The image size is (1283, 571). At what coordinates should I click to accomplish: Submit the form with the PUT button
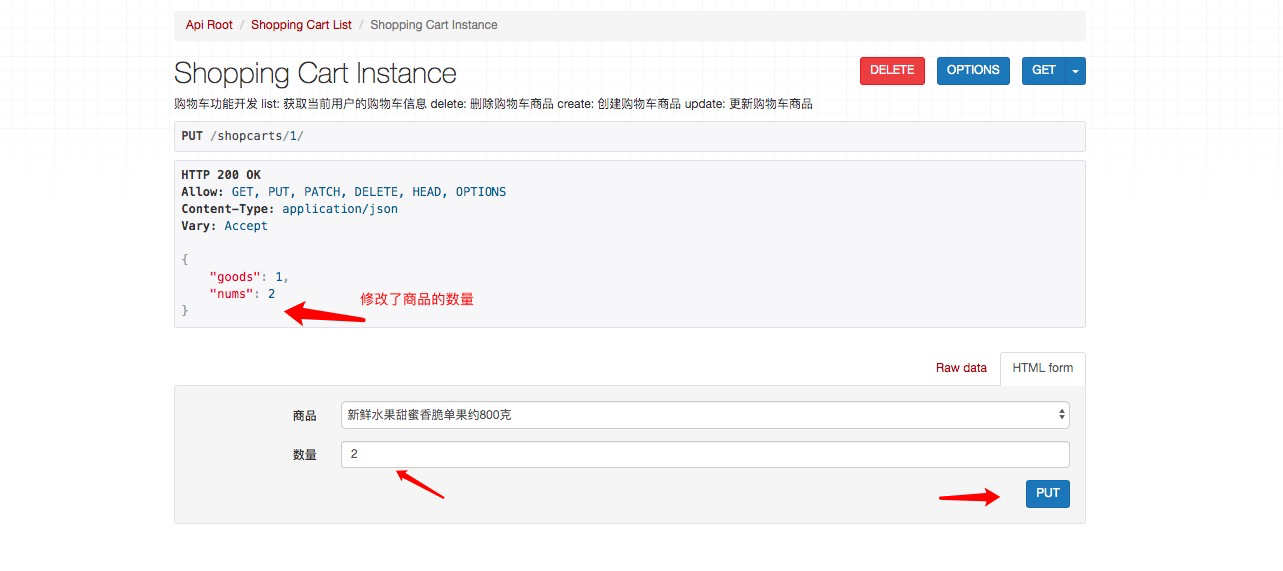(1047, 493)
